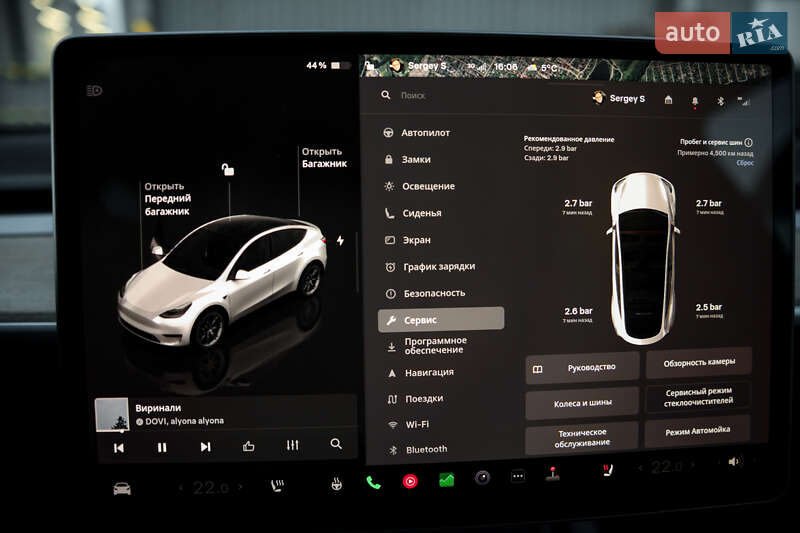Click the volume speaker icon
Image resolution: width=800 pixels, height=533 pixels.
coord(734,462)
